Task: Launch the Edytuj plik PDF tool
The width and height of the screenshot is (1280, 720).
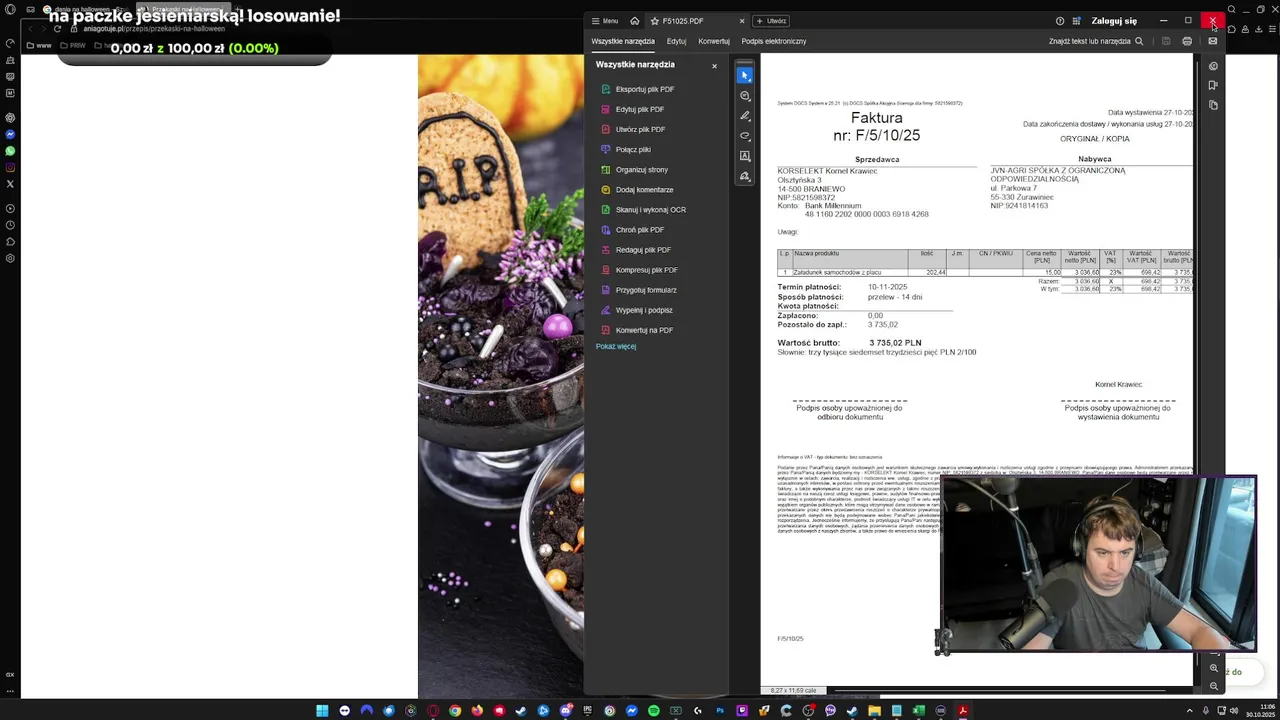Action: click(632, 109)
